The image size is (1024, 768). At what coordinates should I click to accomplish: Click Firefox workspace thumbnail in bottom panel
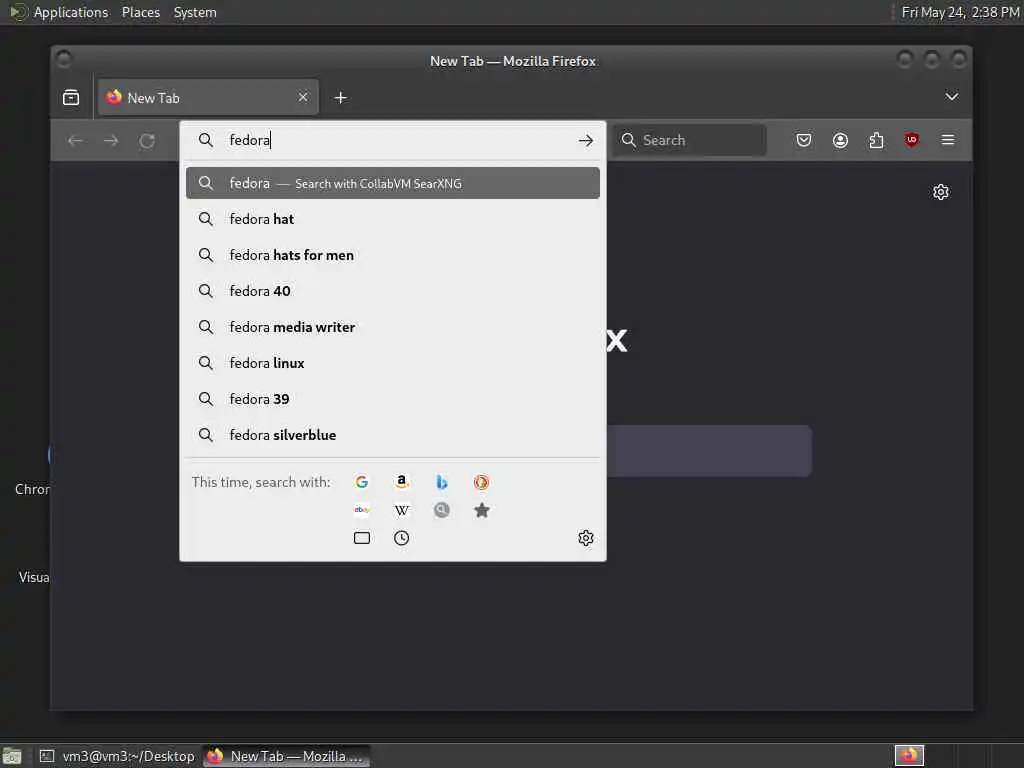[909, 756]
